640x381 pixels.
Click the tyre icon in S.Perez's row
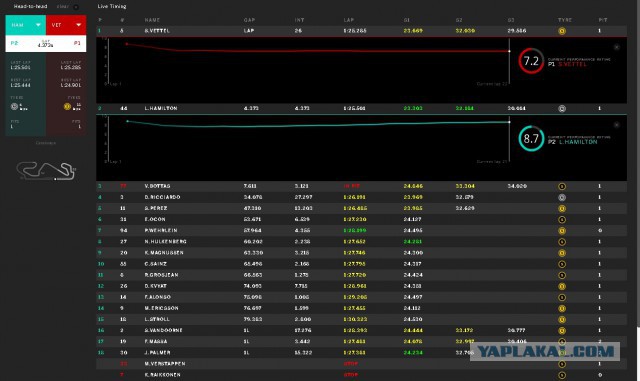click(562, 208)
